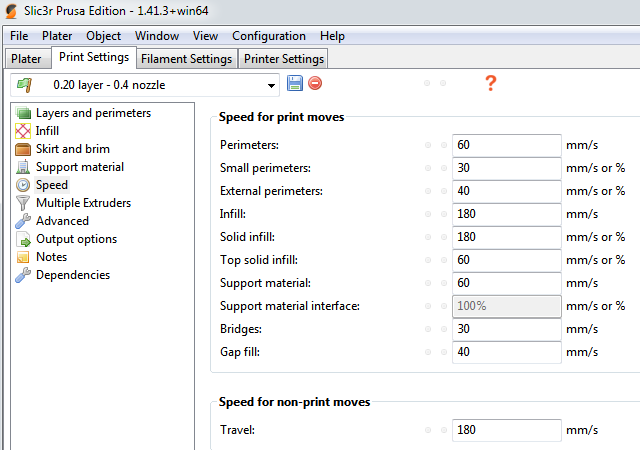Image resolution: width=640 pixels, height=450 pixels.
Task: Click the Bridges speed input field
Action: point(506,329)
